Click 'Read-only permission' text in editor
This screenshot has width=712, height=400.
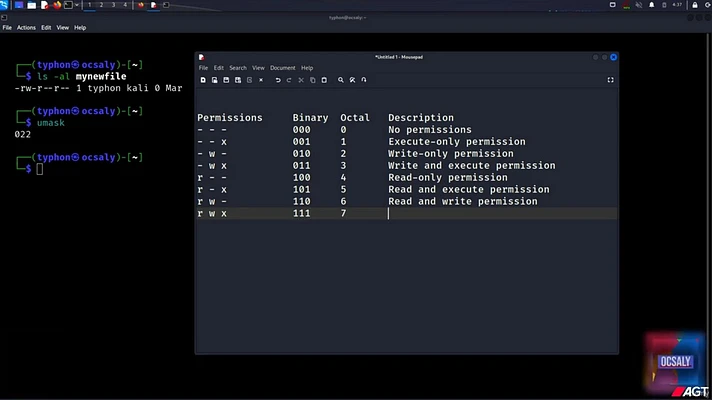click(448, 178)
